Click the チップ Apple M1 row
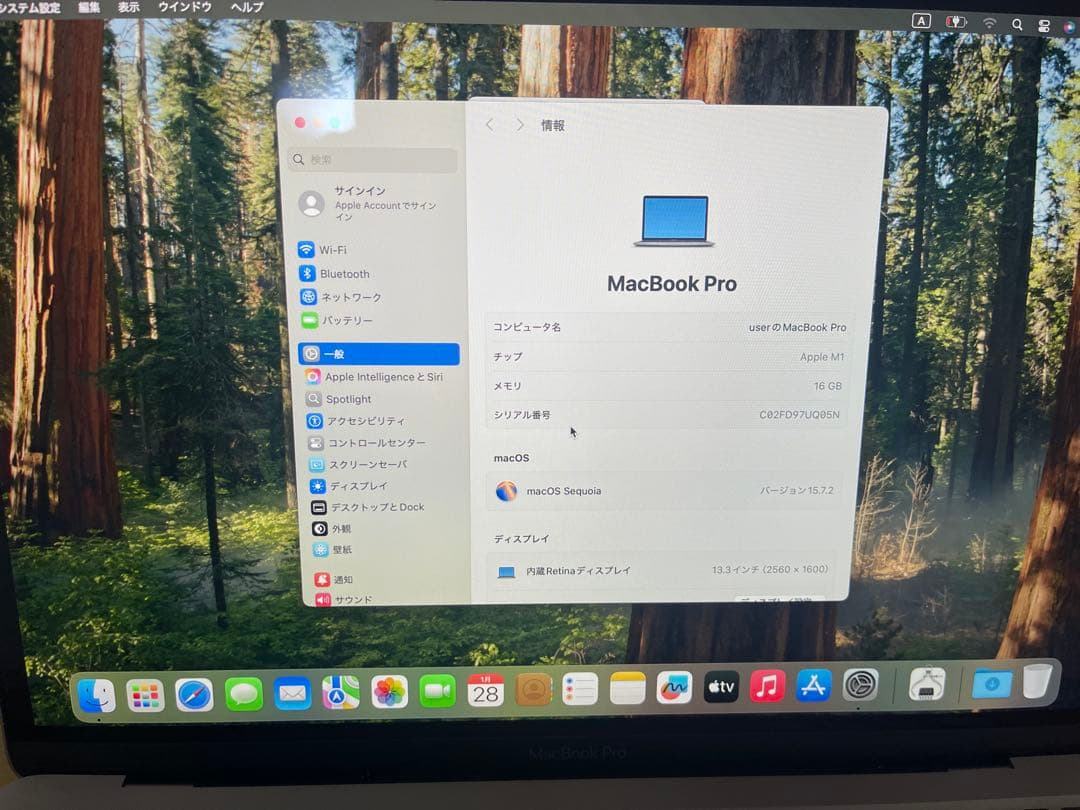Image resolution: width=1080 pixels, height=810 pixels. tap(668, 357)
